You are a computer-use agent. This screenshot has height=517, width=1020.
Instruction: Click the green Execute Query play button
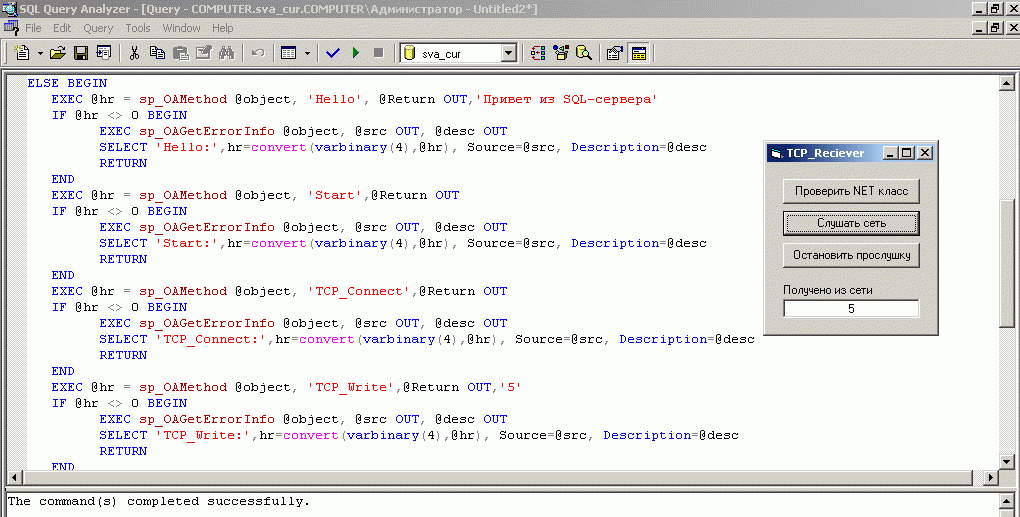(x=356, y=53)
